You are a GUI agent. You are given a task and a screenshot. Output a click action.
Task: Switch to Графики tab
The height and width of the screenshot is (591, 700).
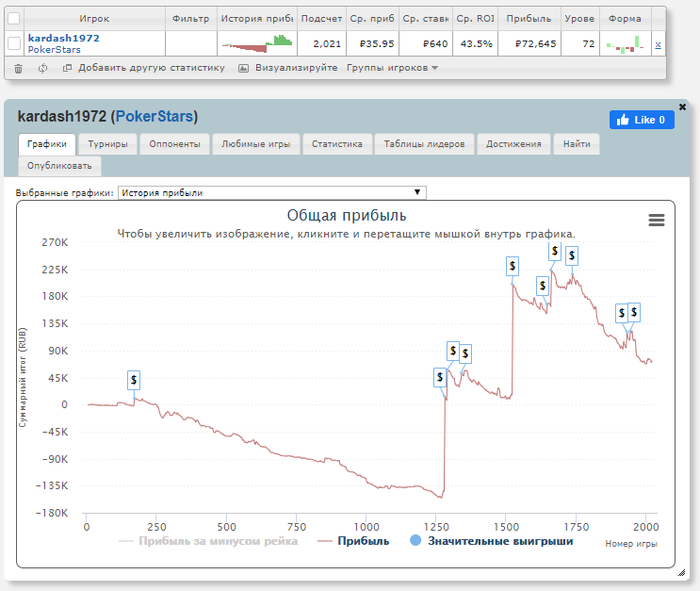pos(47,144)
